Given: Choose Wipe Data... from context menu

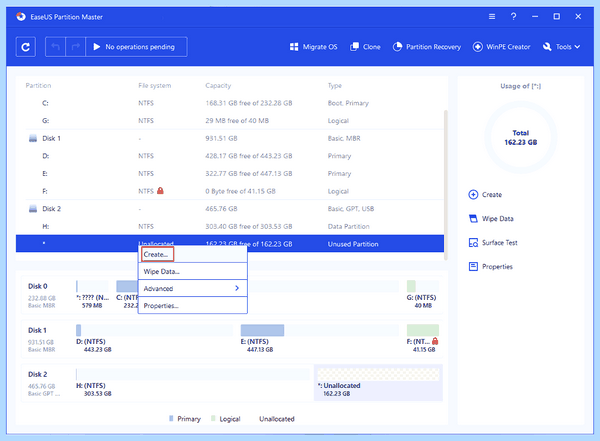Looking at the screenshot, I should coord(192,271).
